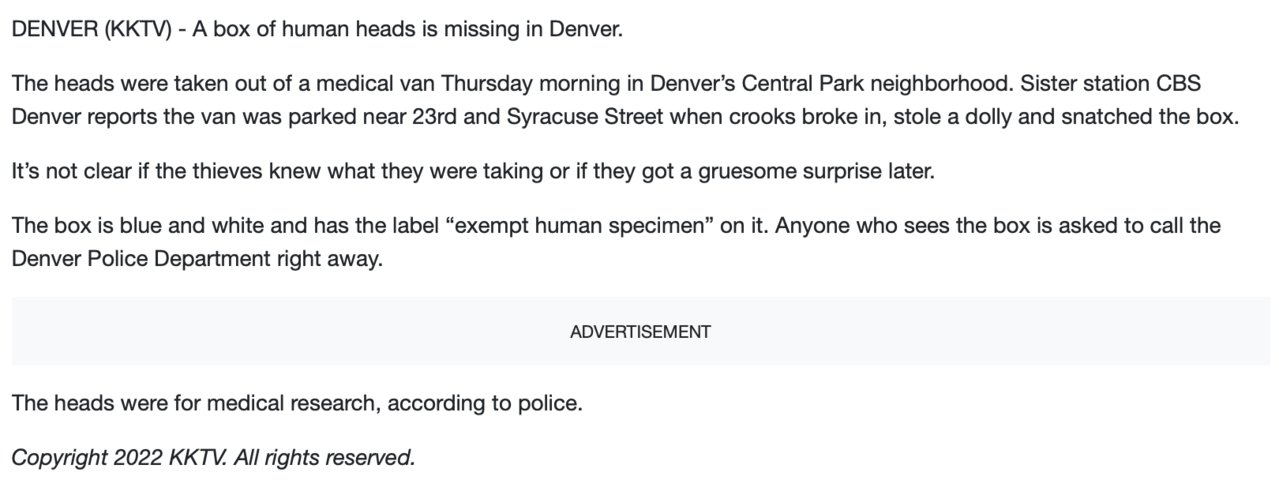1279x491 pixels.
Task: Click the words "Denver Police Department"
Action: coord(140,259)
